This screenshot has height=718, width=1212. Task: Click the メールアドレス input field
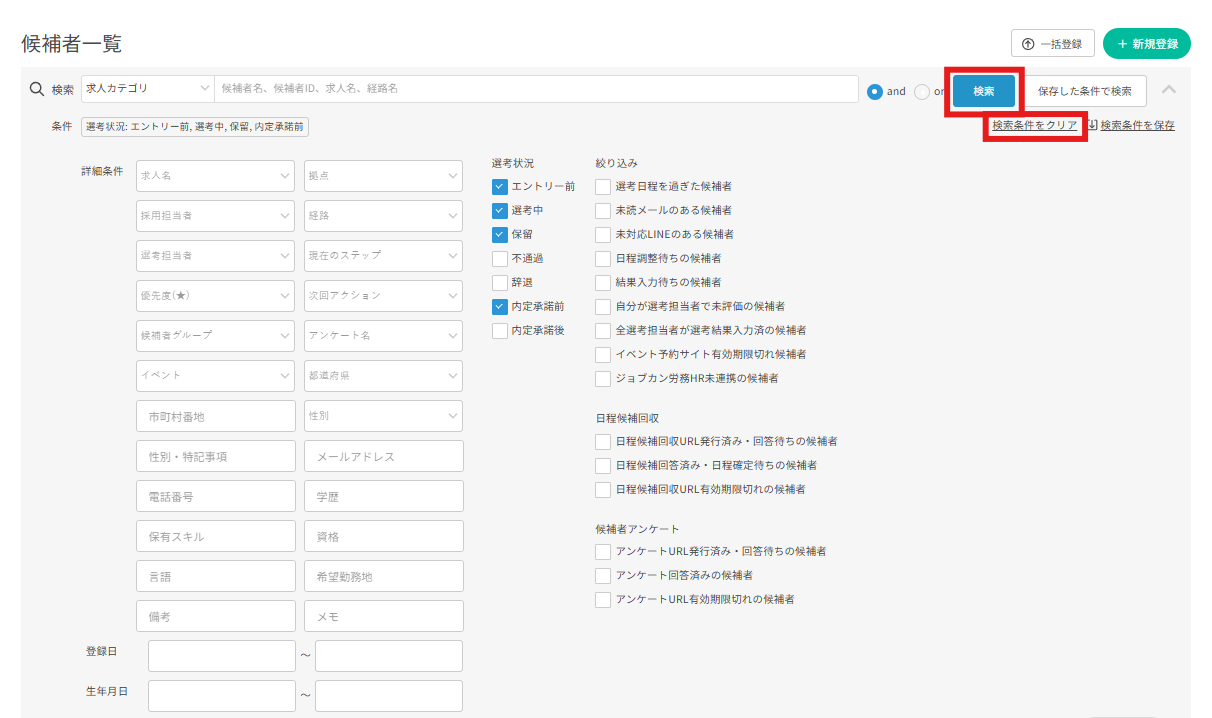point(383,456)
